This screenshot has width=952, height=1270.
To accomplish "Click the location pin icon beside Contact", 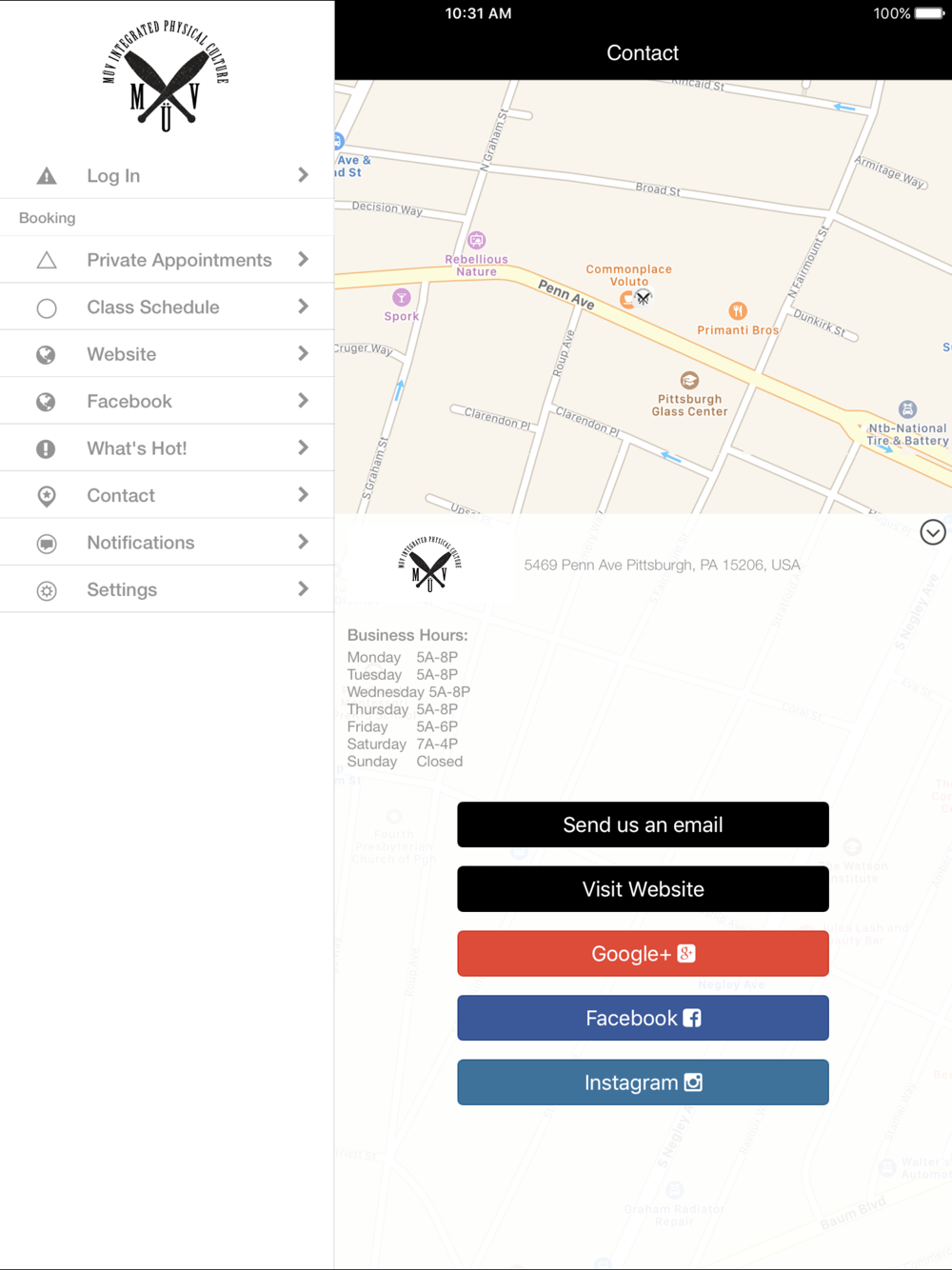I will coord(46,496).
